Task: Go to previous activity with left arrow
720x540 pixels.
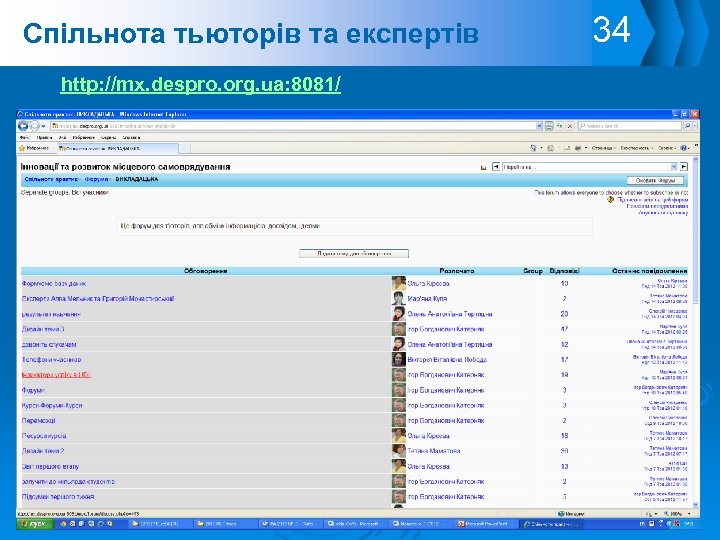Action: tap(496, 167)
